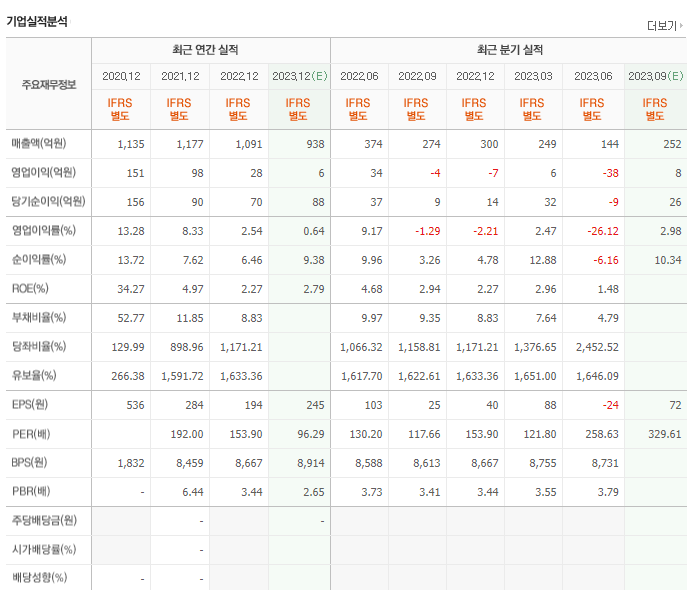The width and height of the screenshot is (692, 590).
Task: Click the 2023.03 quarterly column header
Action: coord(533,76)
